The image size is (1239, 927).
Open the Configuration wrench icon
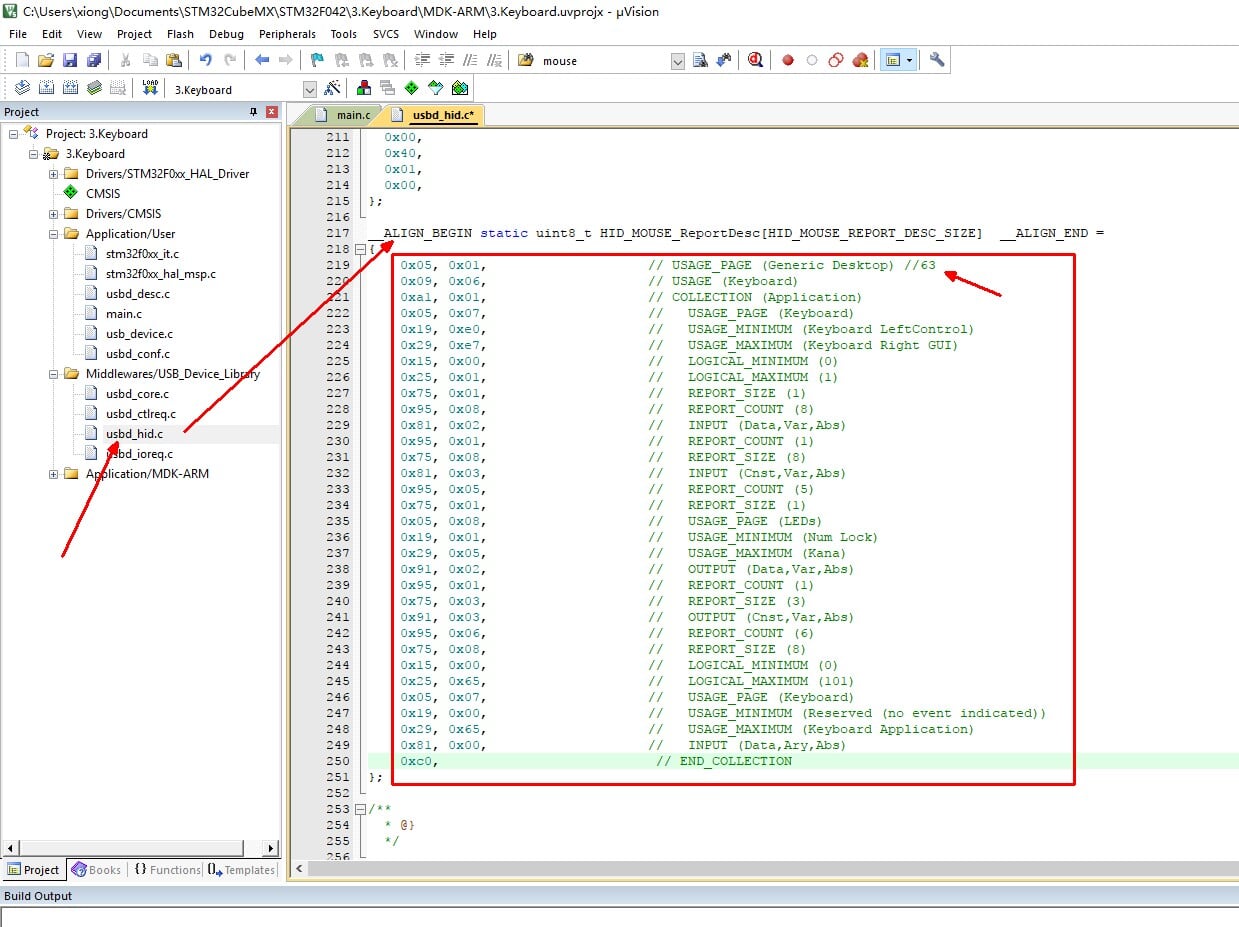[x=937, y=61]
